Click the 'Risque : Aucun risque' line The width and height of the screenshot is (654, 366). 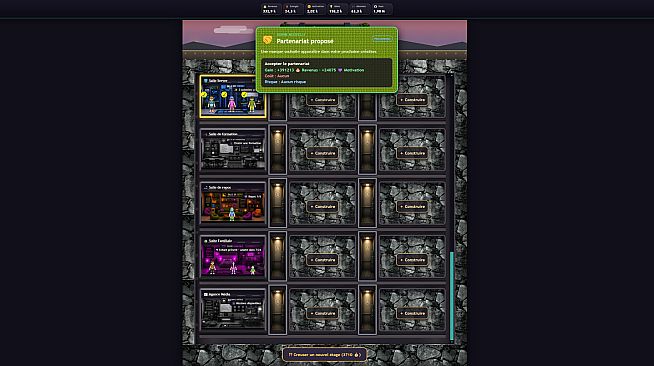[285, 82]
